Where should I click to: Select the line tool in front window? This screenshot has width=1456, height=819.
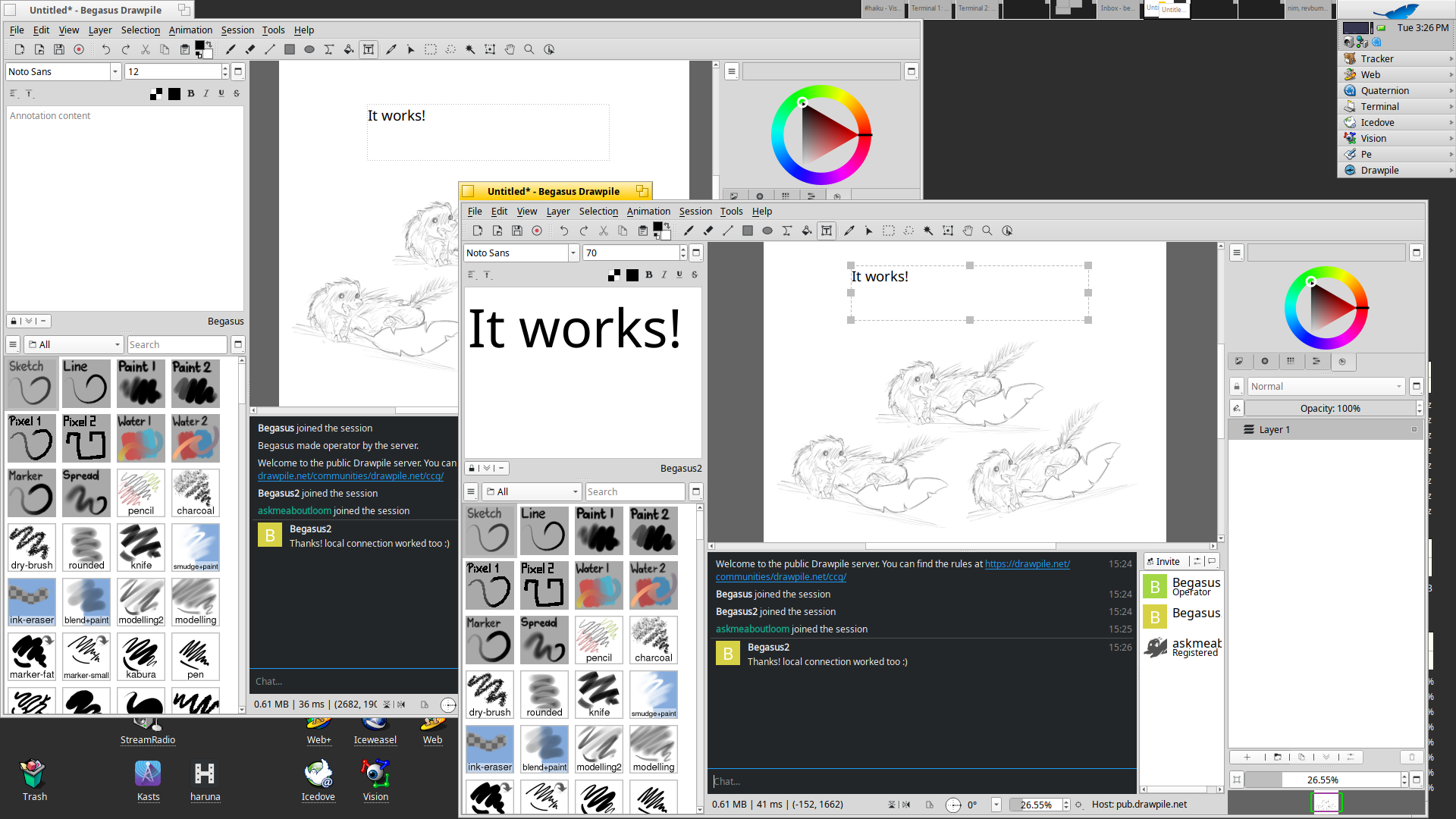728,231
